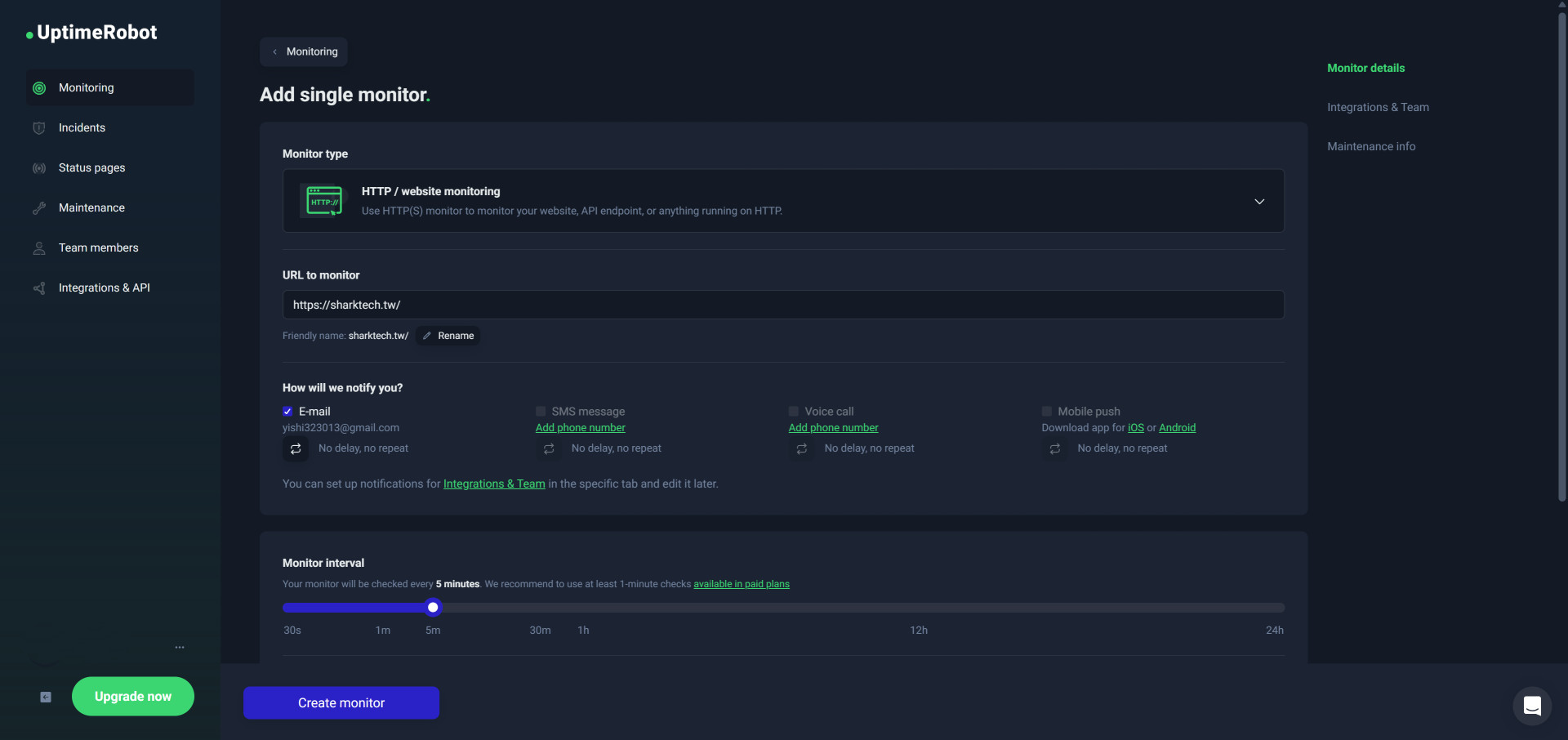Follow the Integrations & Team inline link
Viewport: 1568px width, 740px height.
click(x=494, y=484)
